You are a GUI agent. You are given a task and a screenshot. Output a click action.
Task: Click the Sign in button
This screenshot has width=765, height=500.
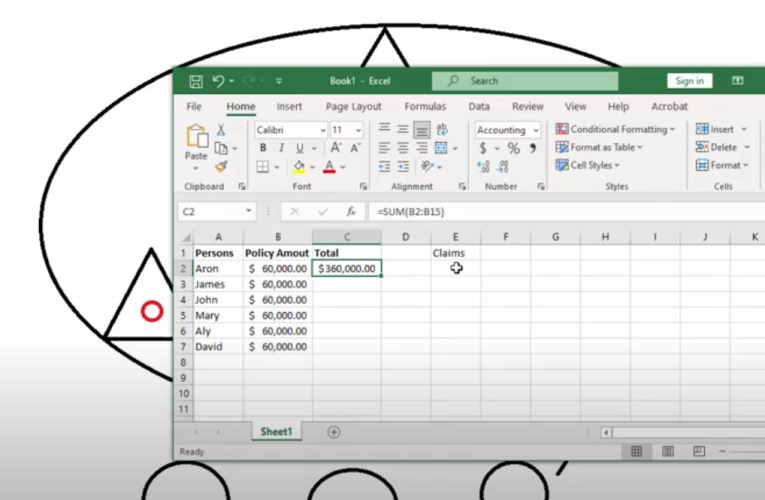click(x=689, y=81)
